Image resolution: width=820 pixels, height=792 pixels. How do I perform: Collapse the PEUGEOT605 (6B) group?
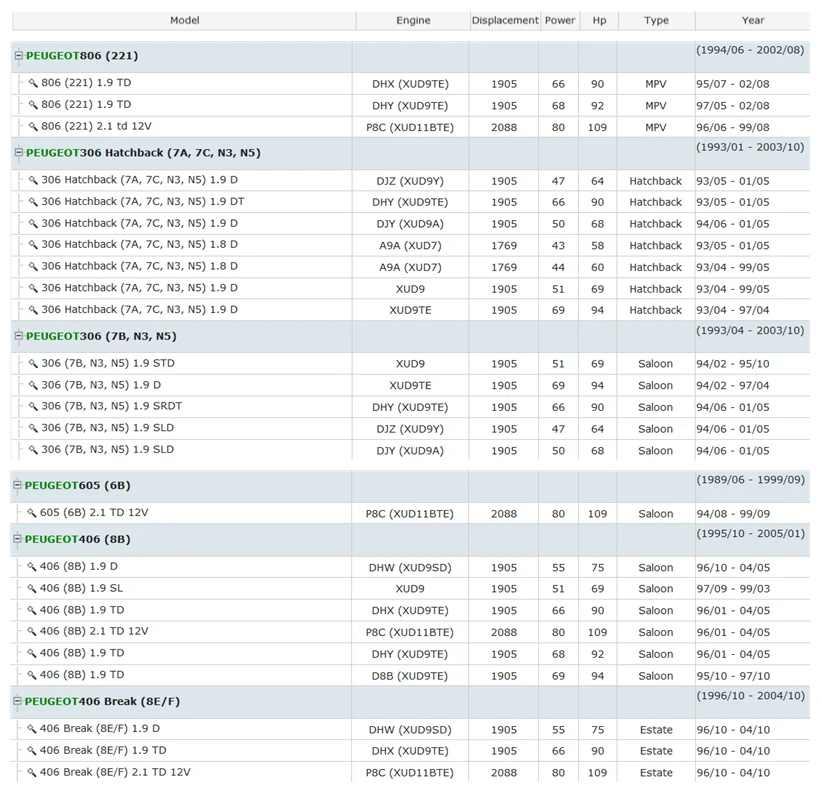pyautogui.click(x=17, y=485)
